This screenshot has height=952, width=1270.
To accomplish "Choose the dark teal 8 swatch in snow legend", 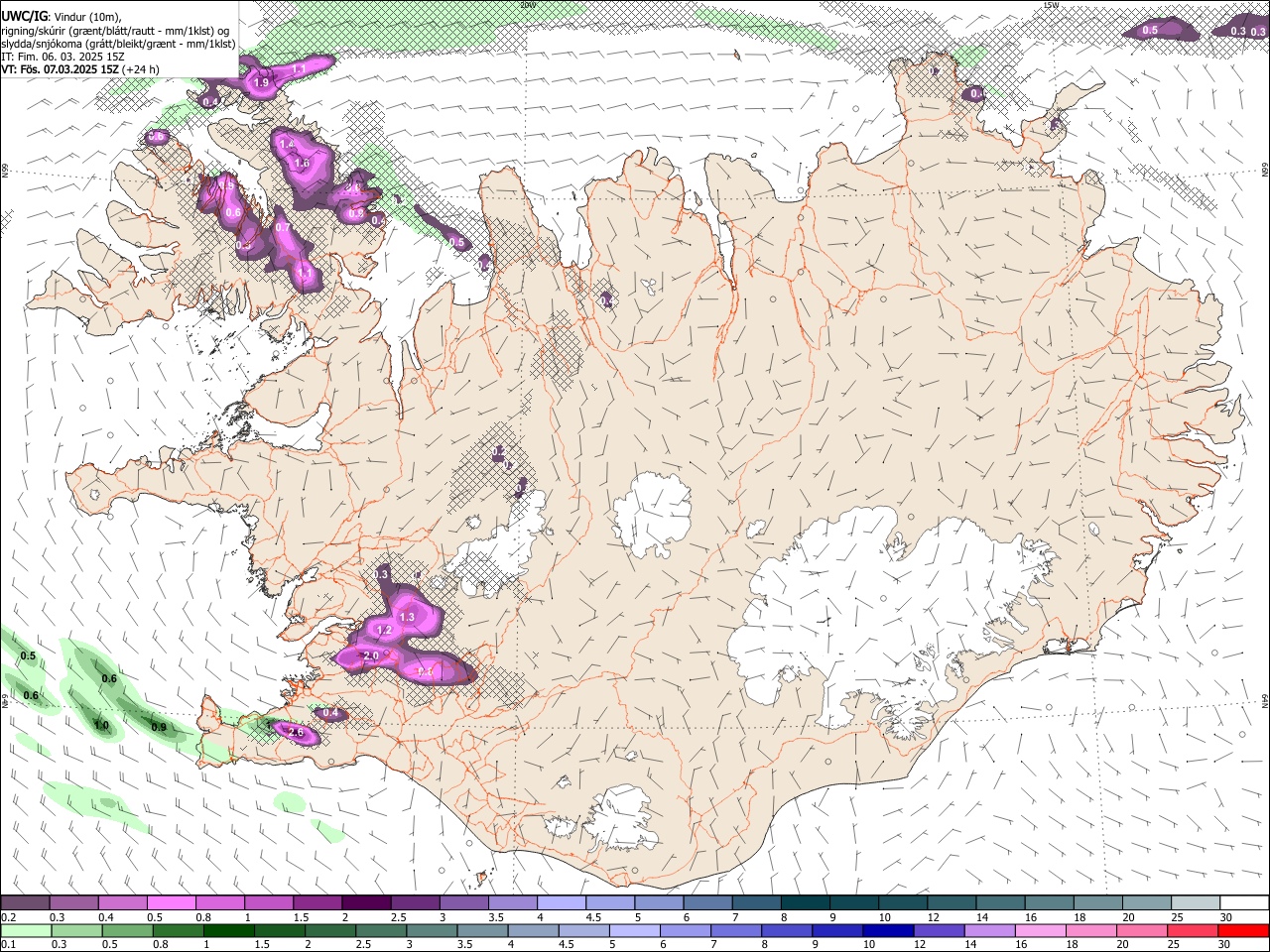I will tap(806, 903).
